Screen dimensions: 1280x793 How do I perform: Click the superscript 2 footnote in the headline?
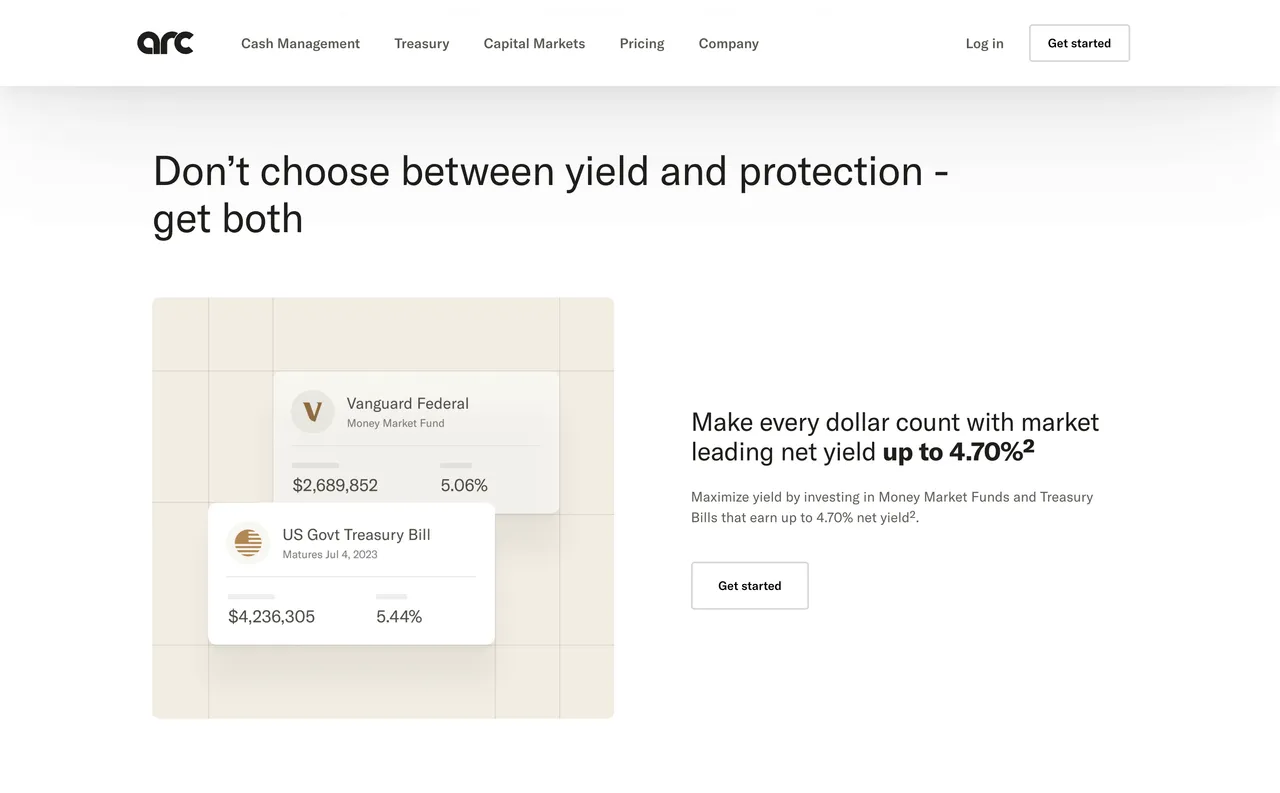(x=1028, y=444)
